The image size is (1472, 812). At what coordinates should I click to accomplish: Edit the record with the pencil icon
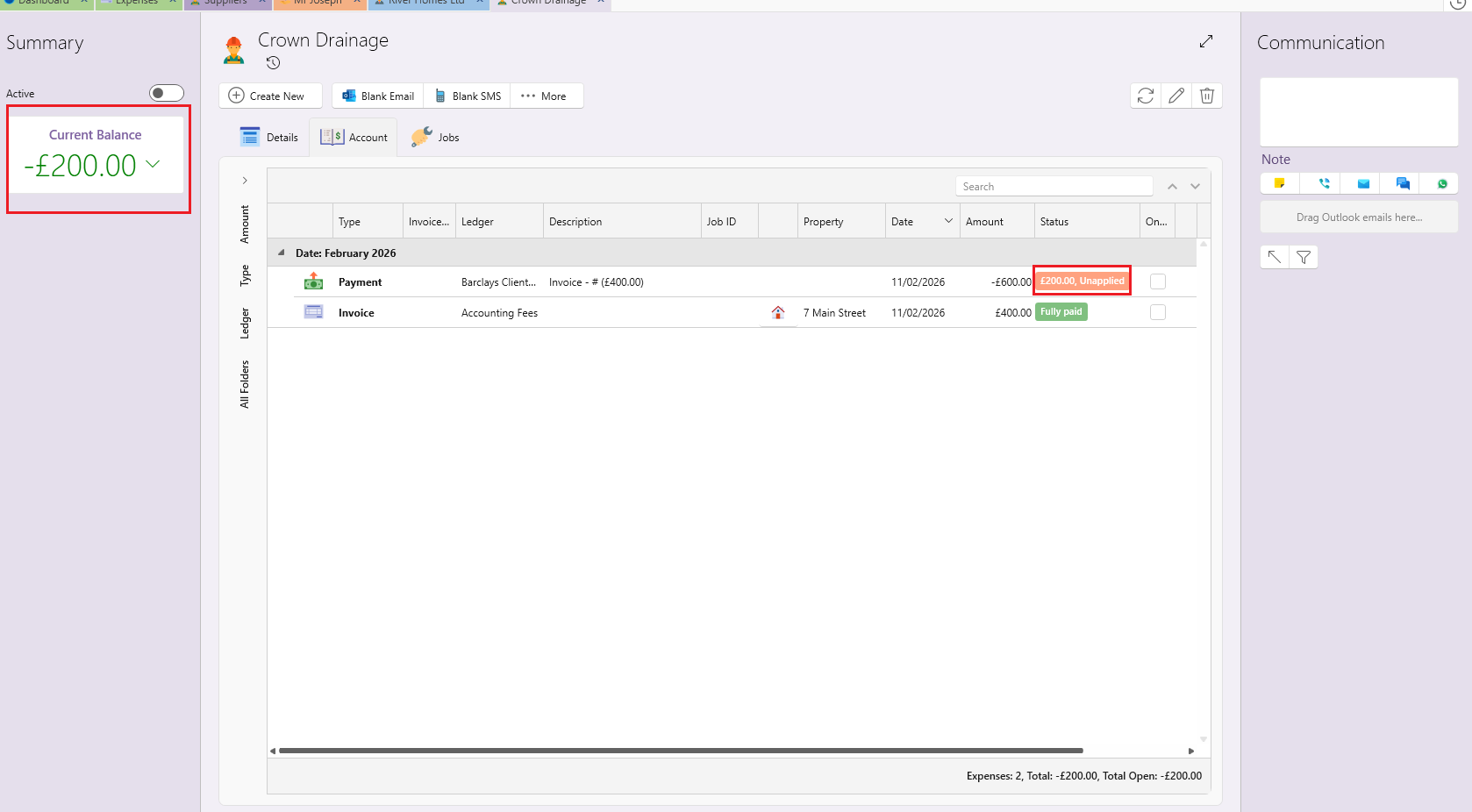pyautogui.click(x=1176, y=96)
